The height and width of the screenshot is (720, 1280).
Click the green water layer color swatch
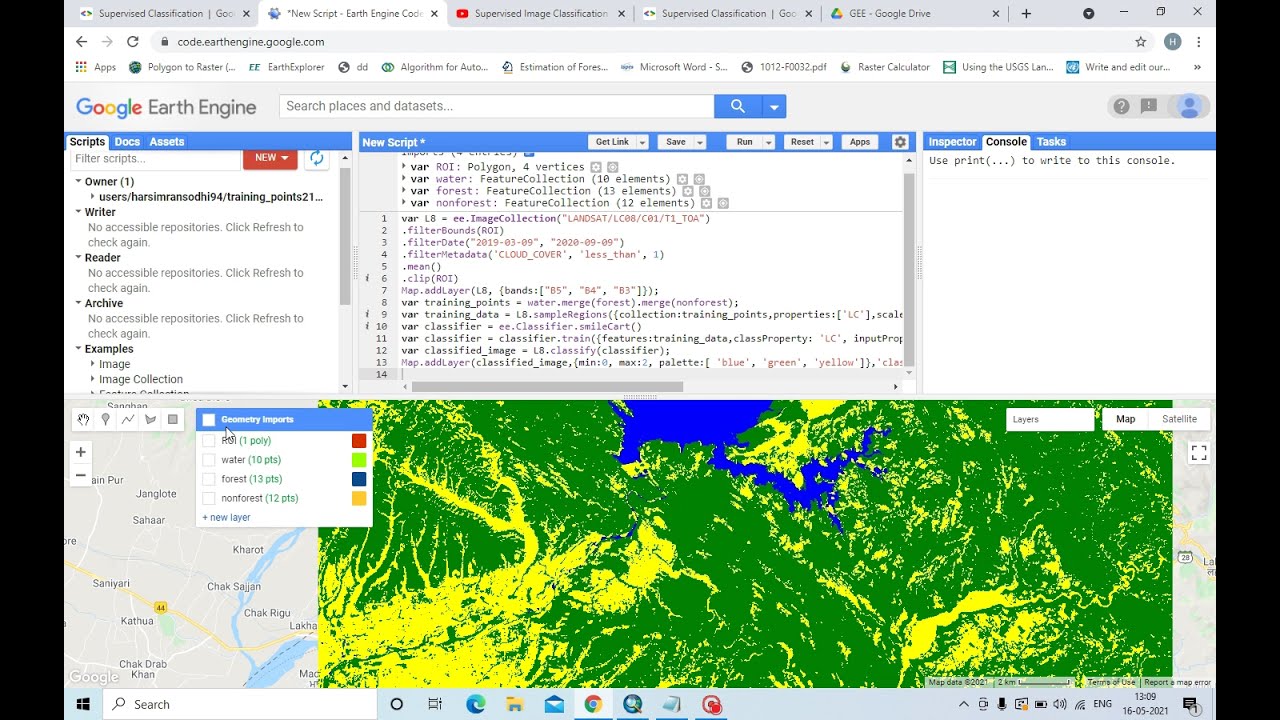click(359, 460)
